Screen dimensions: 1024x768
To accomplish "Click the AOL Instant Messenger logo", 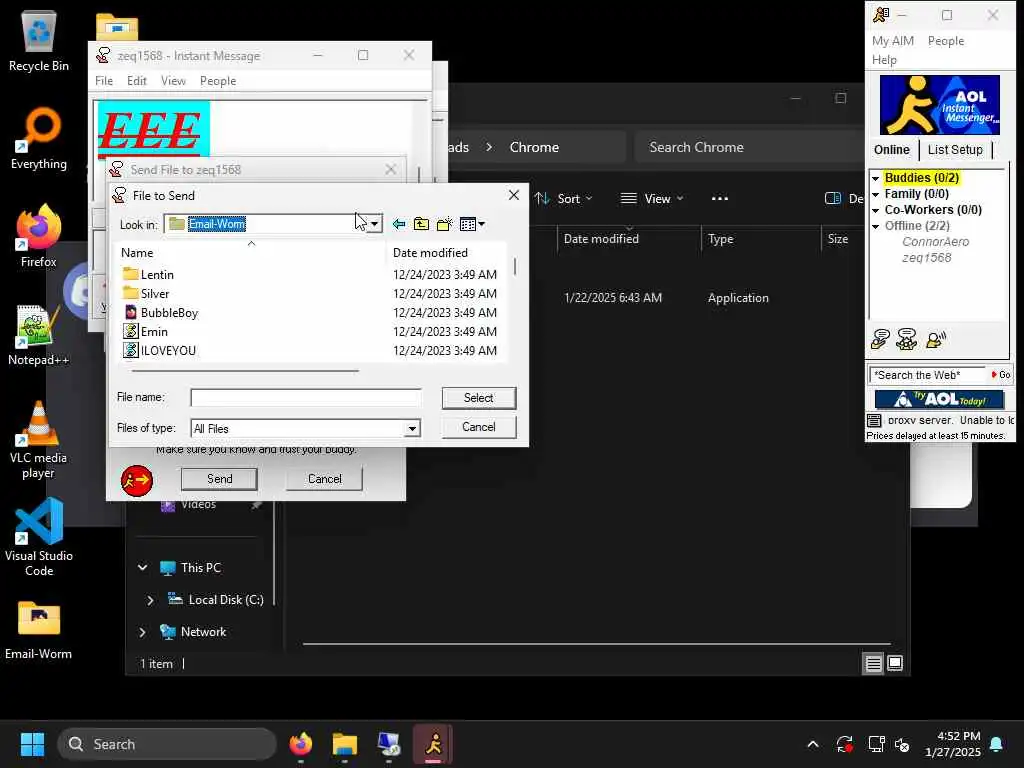I will pyautogui.click(x=939, y=104).
